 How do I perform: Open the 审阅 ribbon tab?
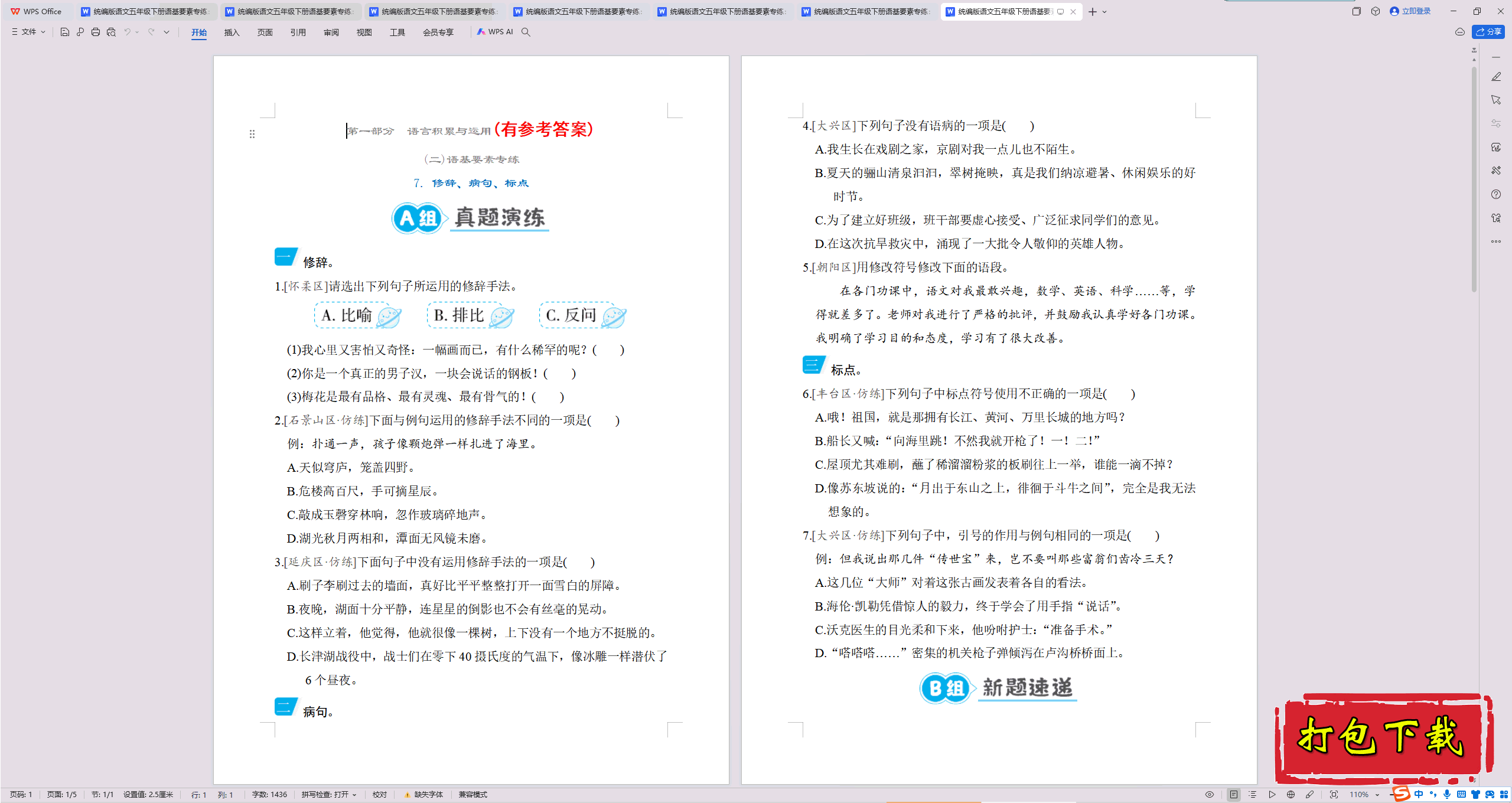[x=331, y=32]
